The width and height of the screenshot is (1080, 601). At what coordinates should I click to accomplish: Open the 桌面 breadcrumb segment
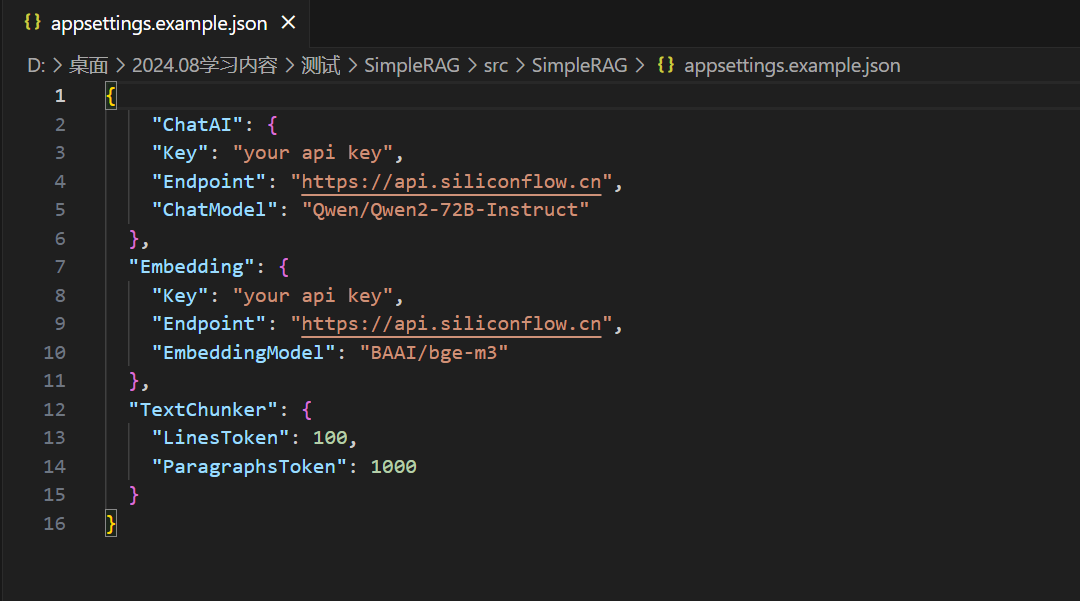point(88,65)
